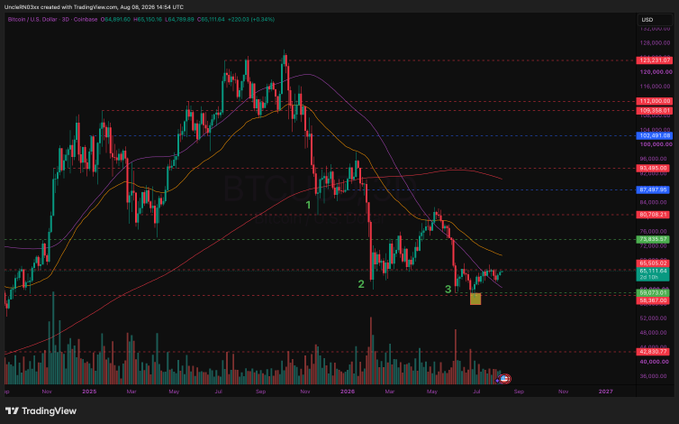Select the red 42,830.77 price label
This screenshot has height=424, width=679.
click(653, 352)
